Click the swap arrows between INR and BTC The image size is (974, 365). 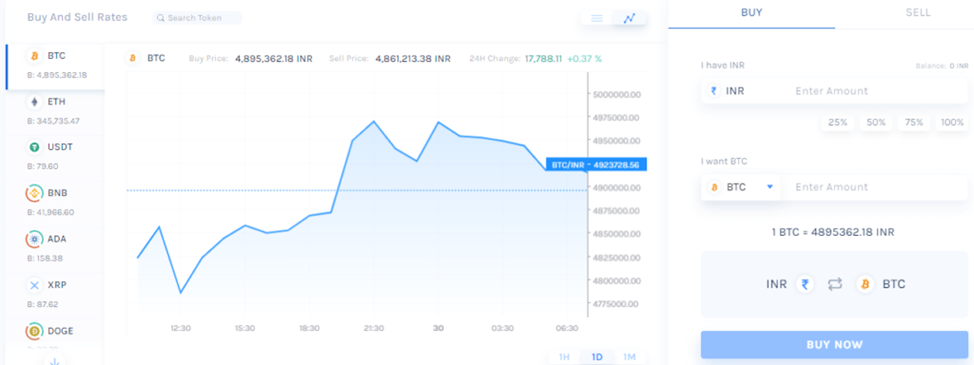[835, 284]
